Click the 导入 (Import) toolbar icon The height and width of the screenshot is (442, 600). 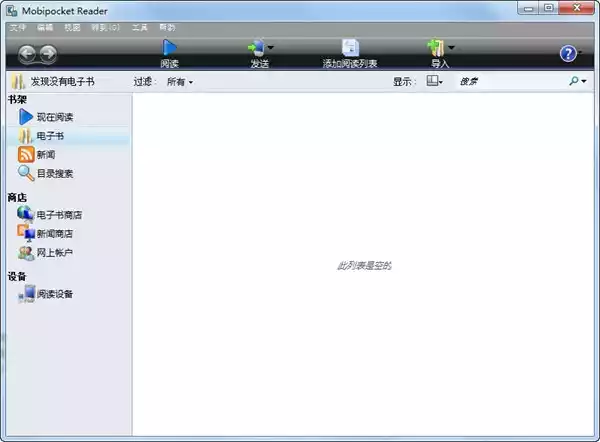click(x=436, y=47)
